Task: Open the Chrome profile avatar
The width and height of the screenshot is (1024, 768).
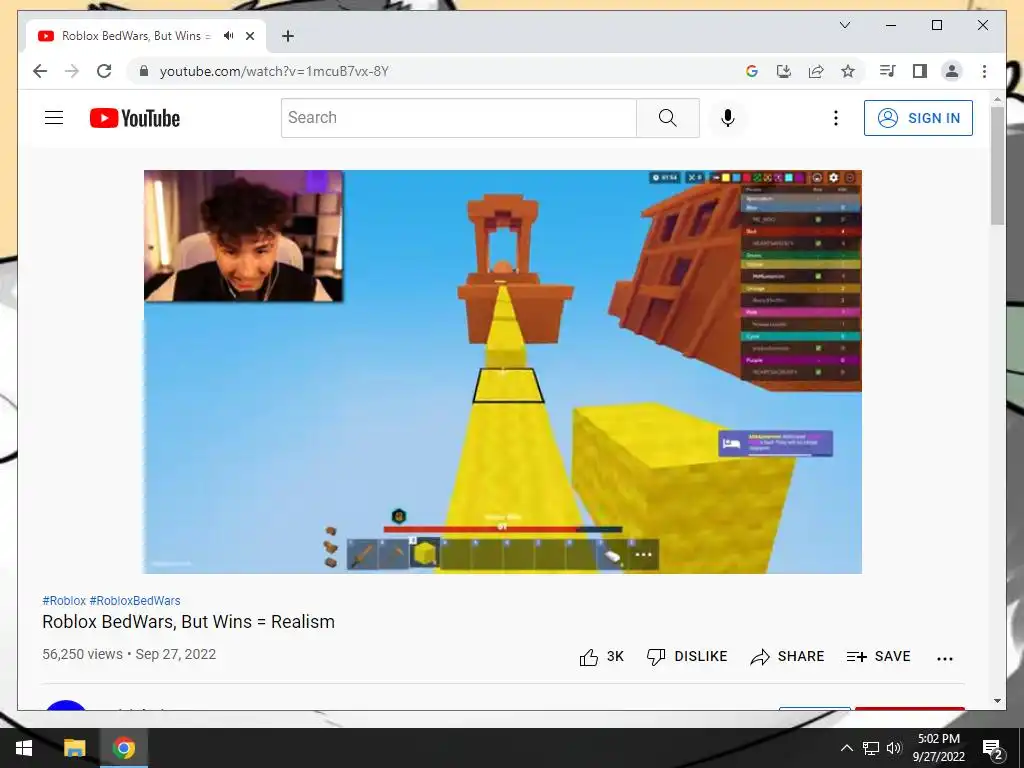Action: (952, 71)
